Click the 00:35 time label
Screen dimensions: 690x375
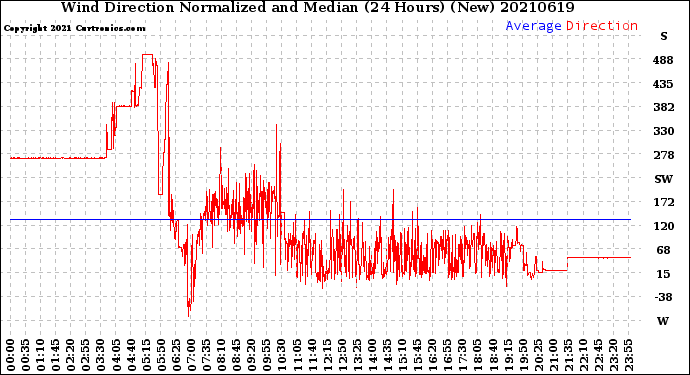26,355
